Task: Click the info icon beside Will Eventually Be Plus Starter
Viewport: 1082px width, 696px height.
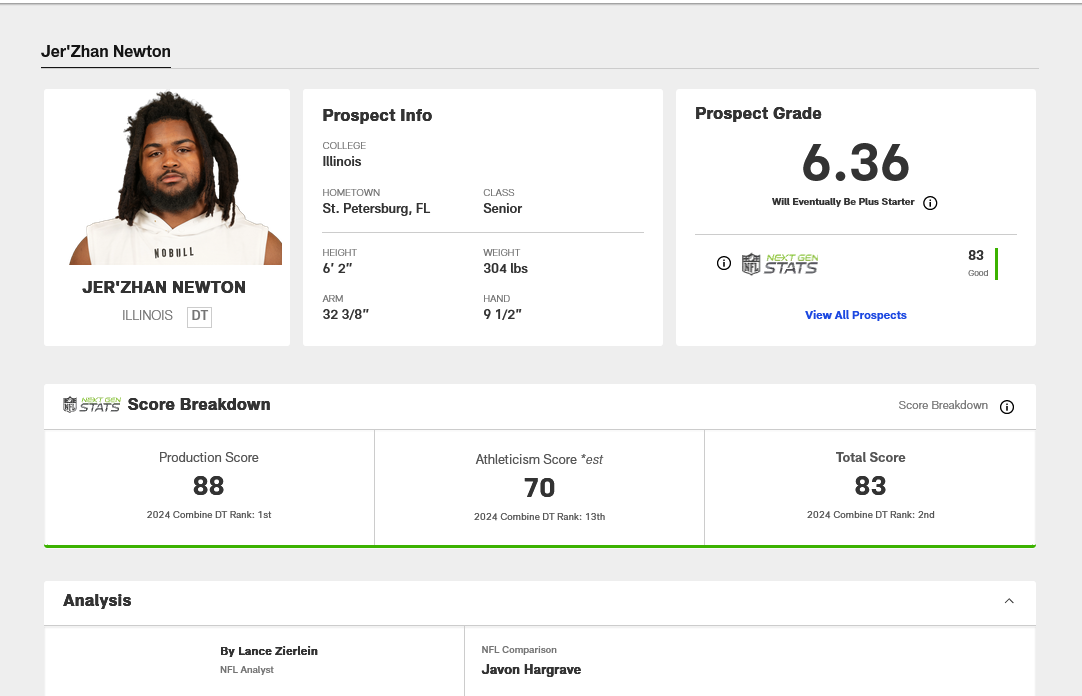Action: pyautogui.click(x=930, y=203)
